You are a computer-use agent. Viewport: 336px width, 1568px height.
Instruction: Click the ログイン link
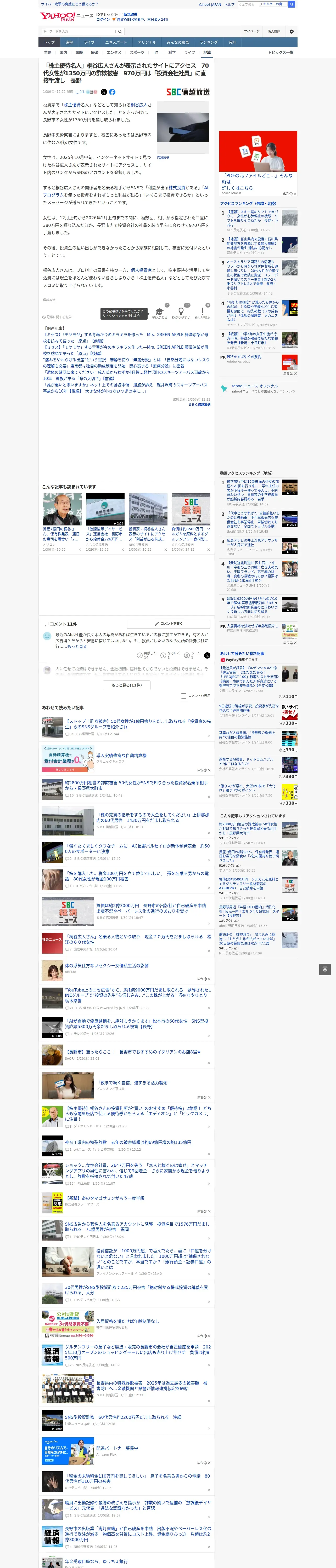(x=103, y=20)
